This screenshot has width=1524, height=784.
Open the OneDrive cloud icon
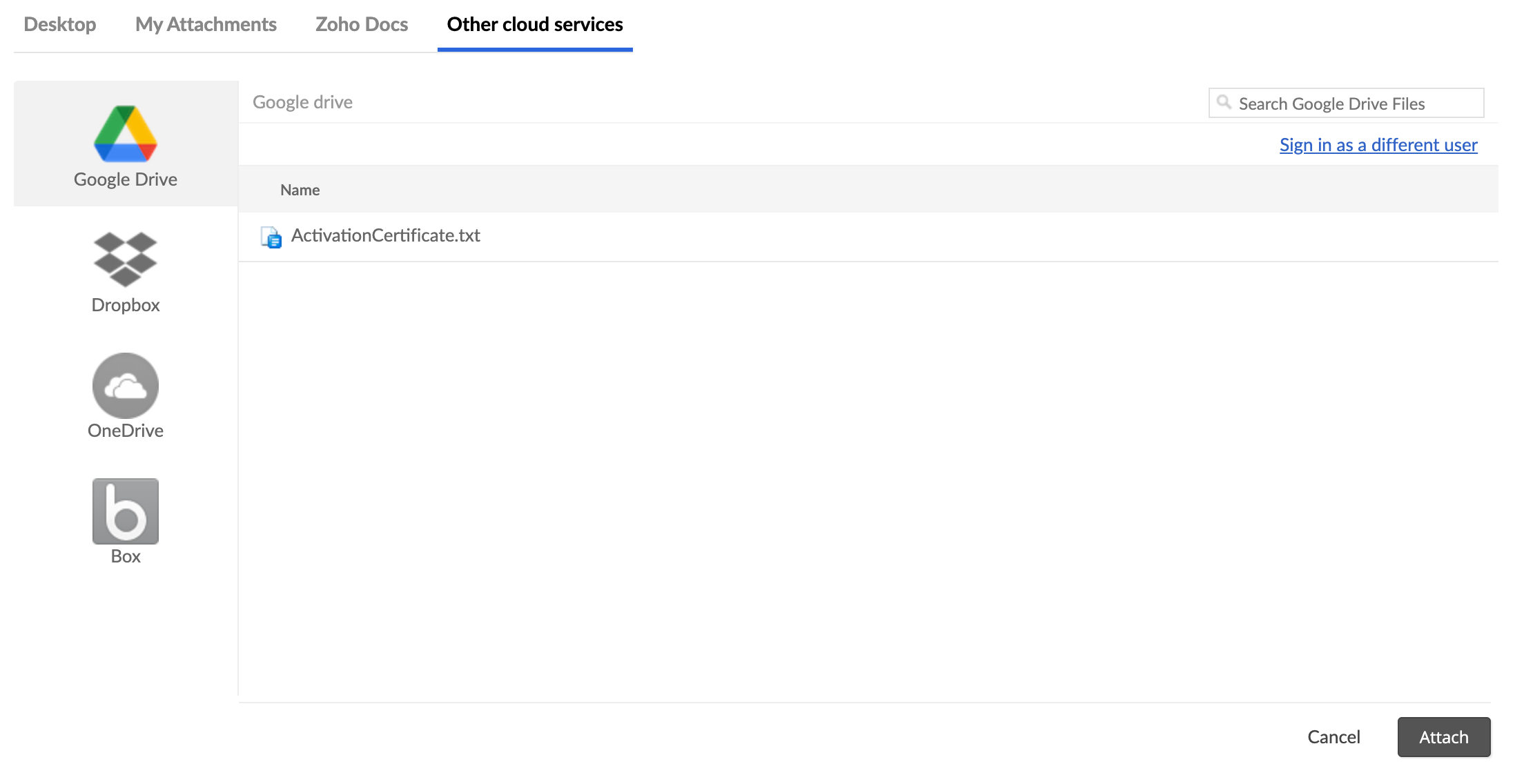[x=126, y=385]
